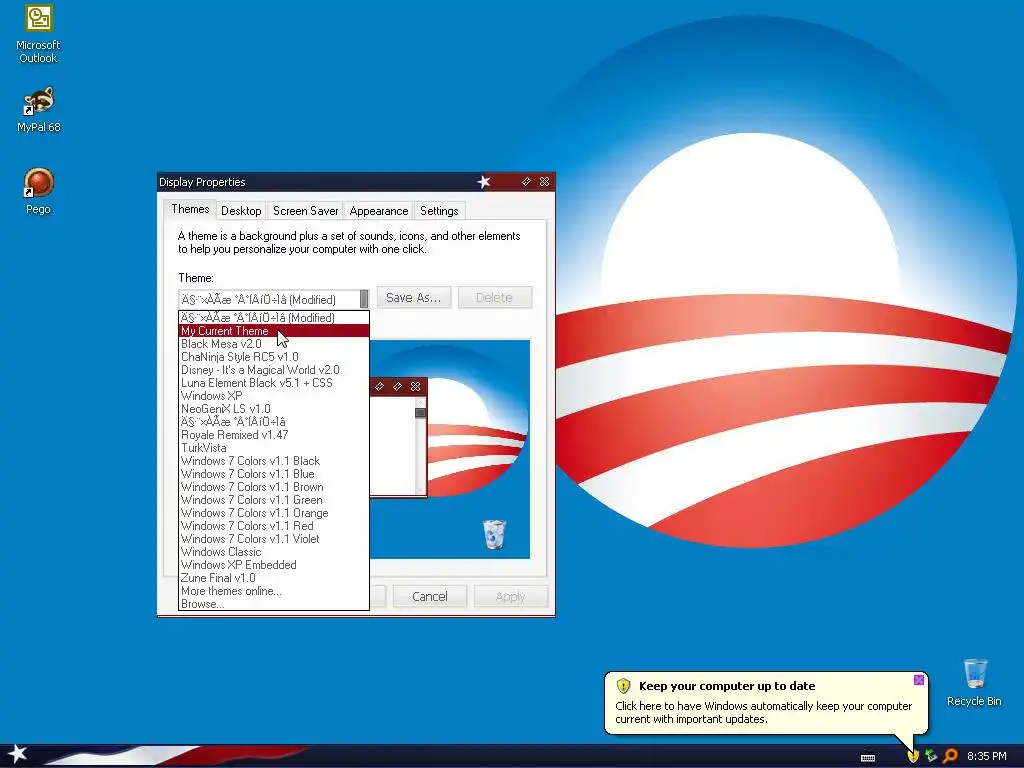Click the 'Keep your computer up to date' balloon

766,702
